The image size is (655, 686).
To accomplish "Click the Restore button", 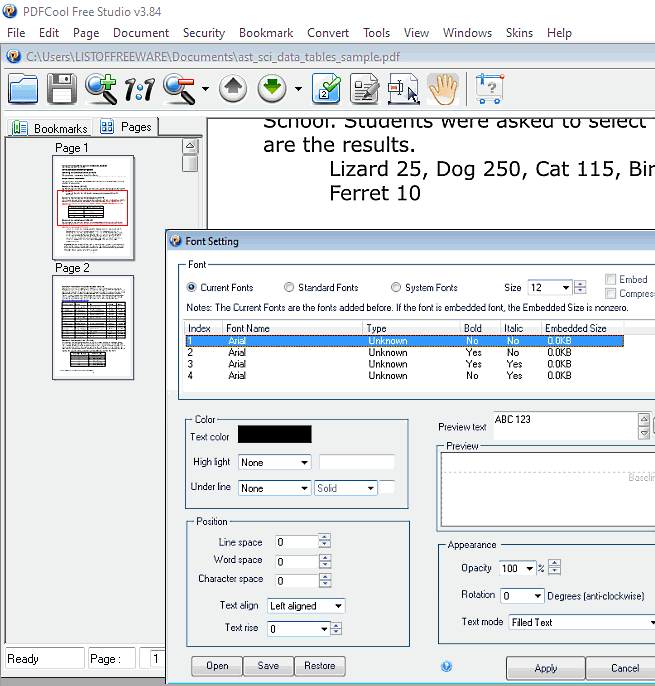I will [320, 666].
